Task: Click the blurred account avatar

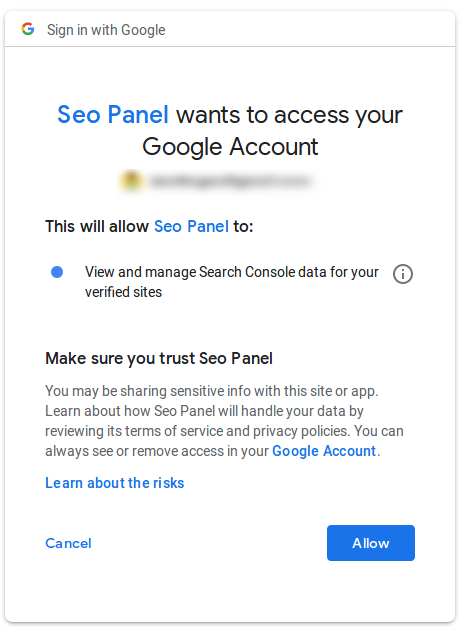Action: coord(132,181)
